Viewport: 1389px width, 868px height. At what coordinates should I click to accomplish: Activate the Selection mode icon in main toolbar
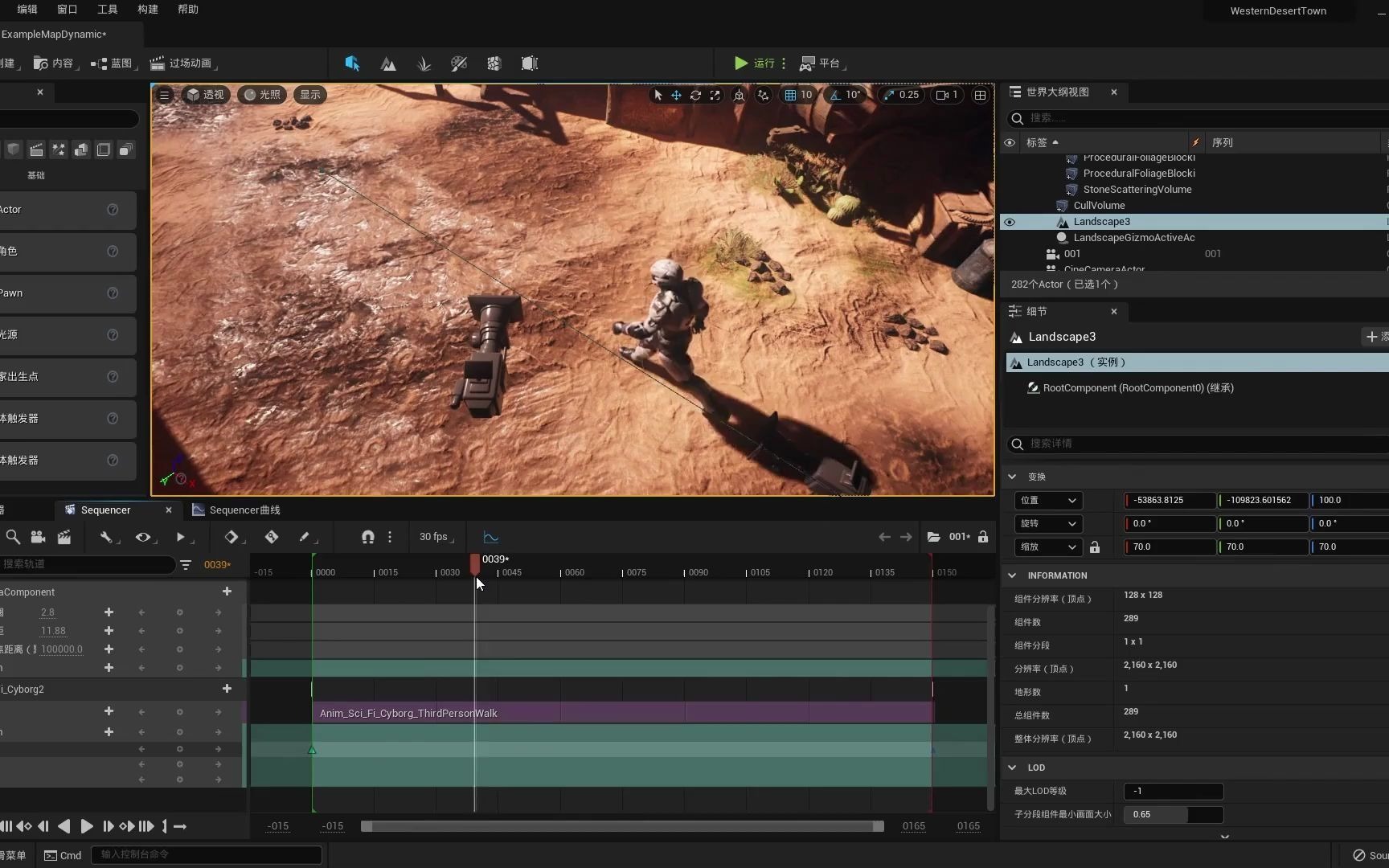(x=352, y=63)
